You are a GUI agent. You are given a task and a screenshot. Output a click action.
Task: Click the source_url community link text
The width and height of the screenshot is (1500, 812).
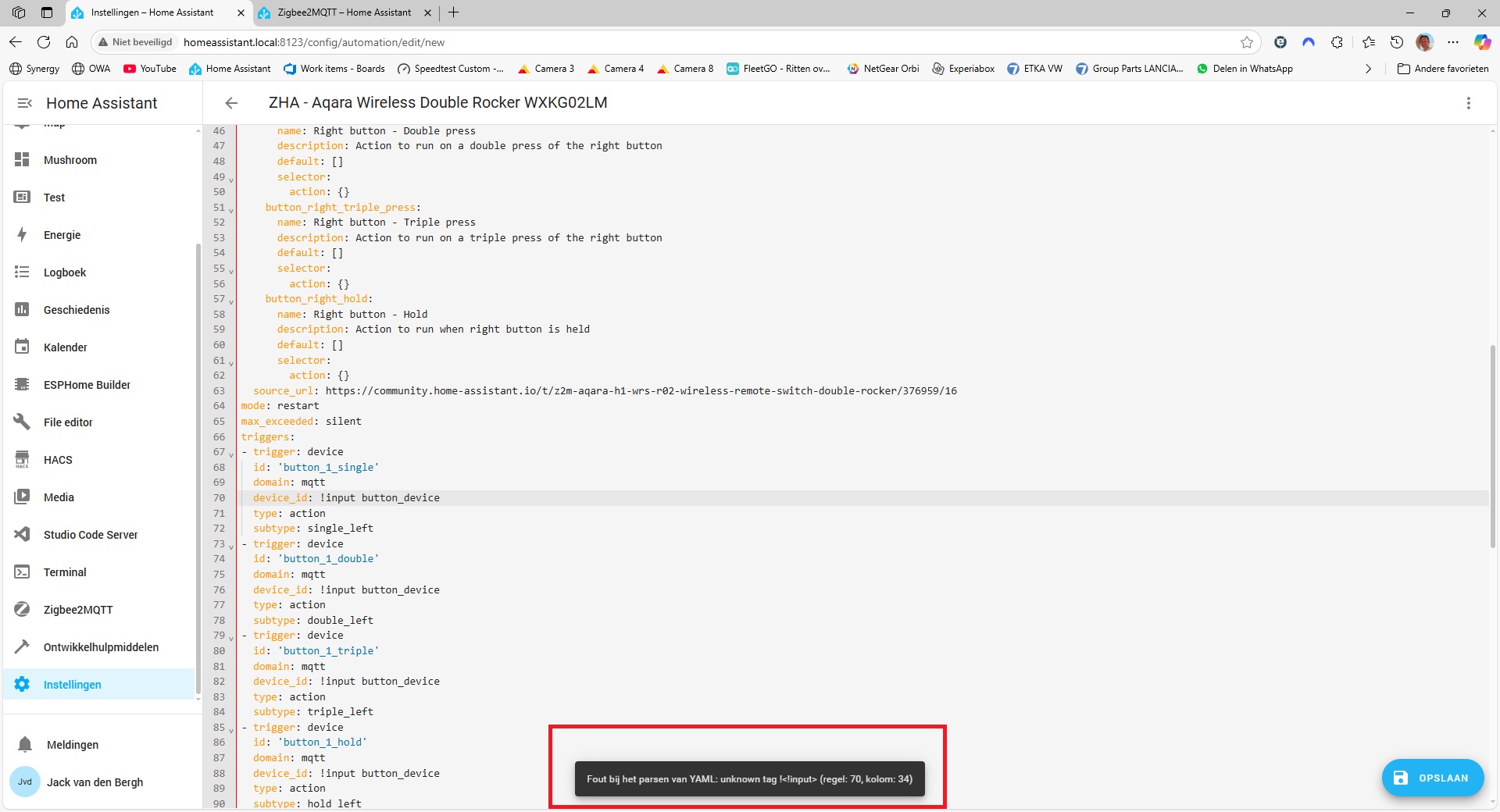641,390
